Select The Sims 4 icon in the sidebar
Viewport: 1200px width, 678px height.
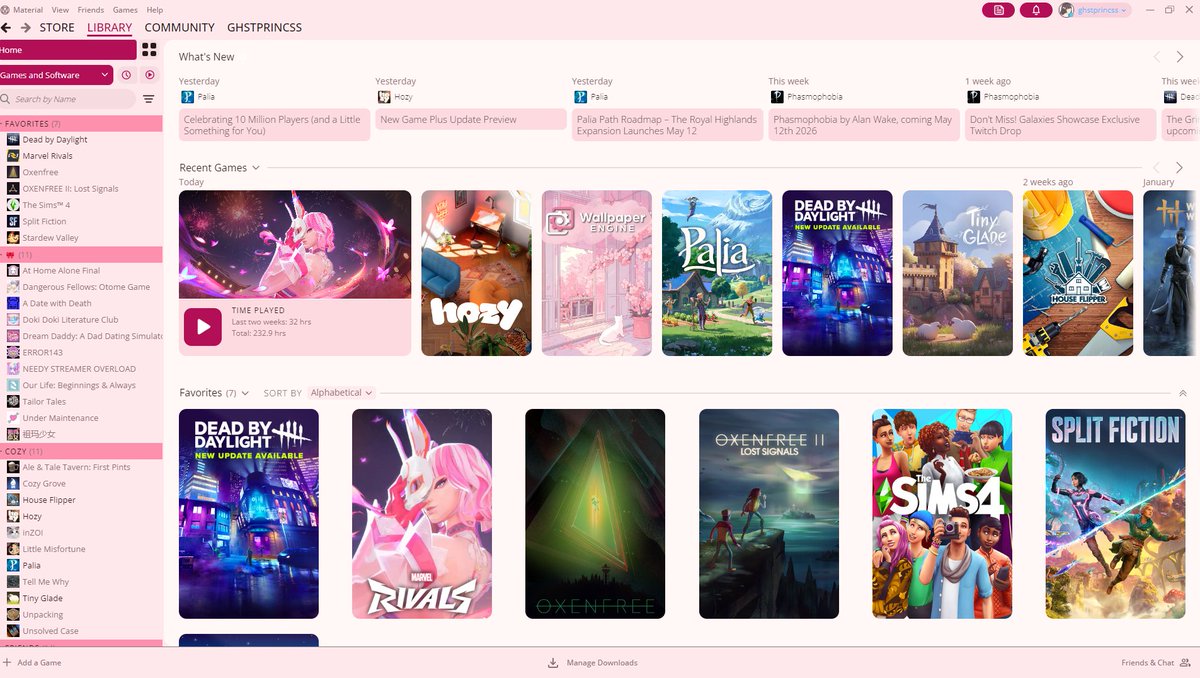(13, 205)
